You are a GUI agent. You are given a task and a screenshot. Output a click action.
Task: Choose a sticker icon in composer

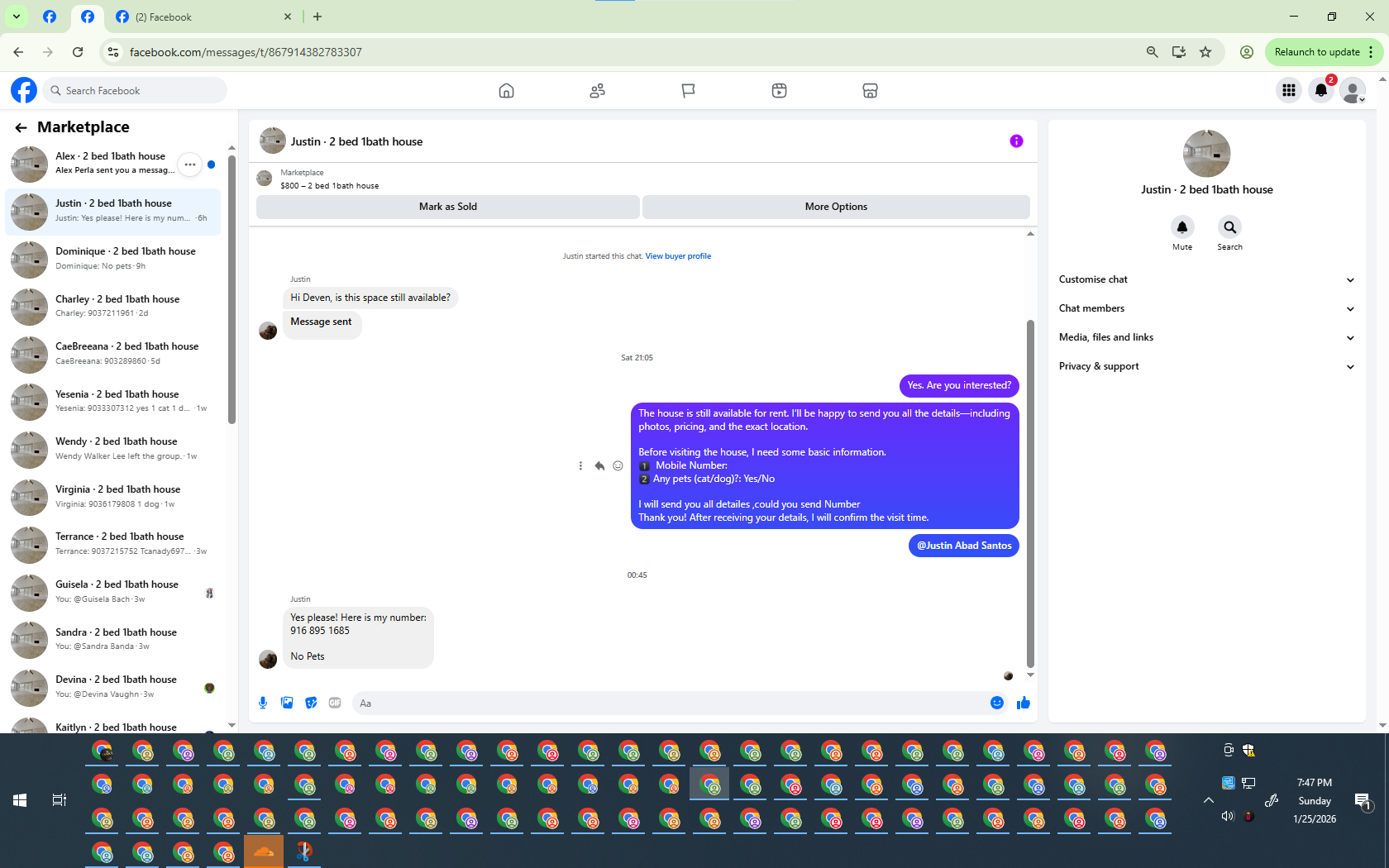[x=311, y=703]
